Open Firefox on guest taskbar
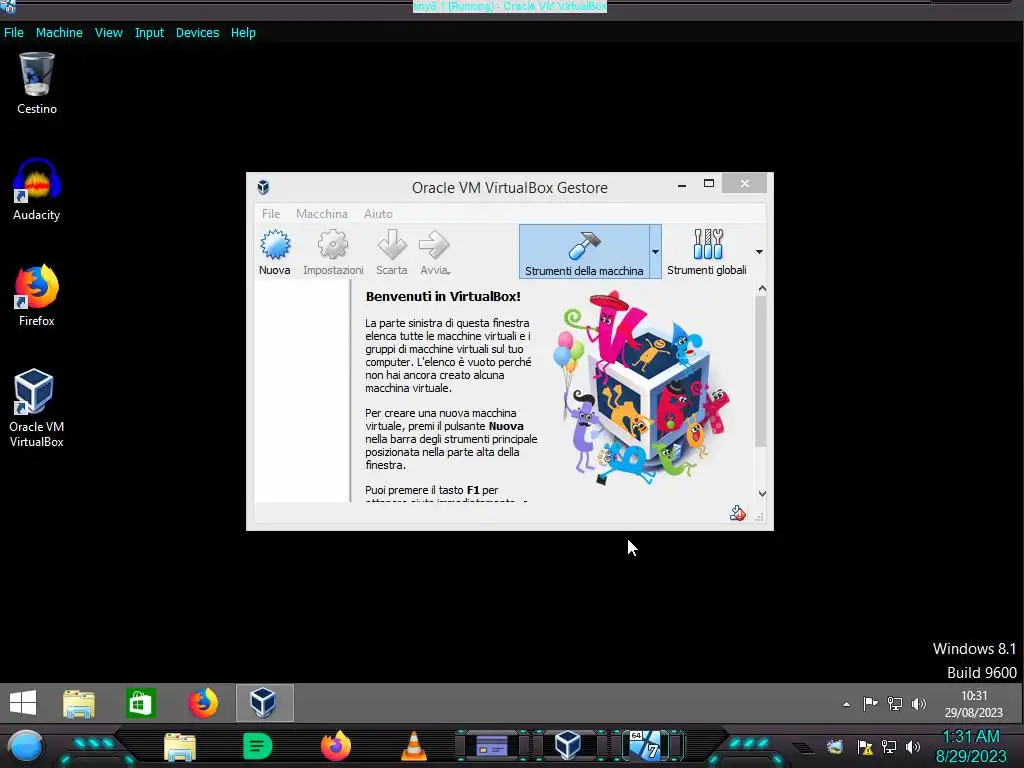This screenshot has height=768, width=1024. (203, 703)
